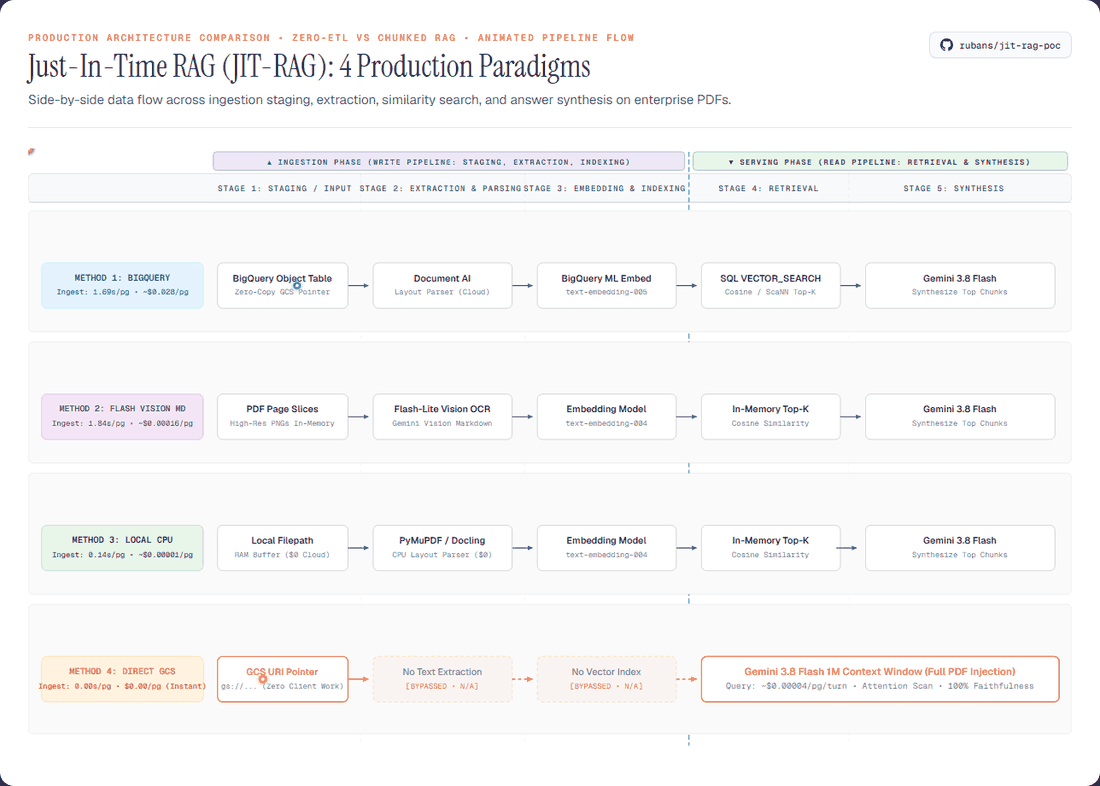Screen dimensions: 1100x786
Task: Select the BigQuery Object Table node
Action: (x=283, y=285)
